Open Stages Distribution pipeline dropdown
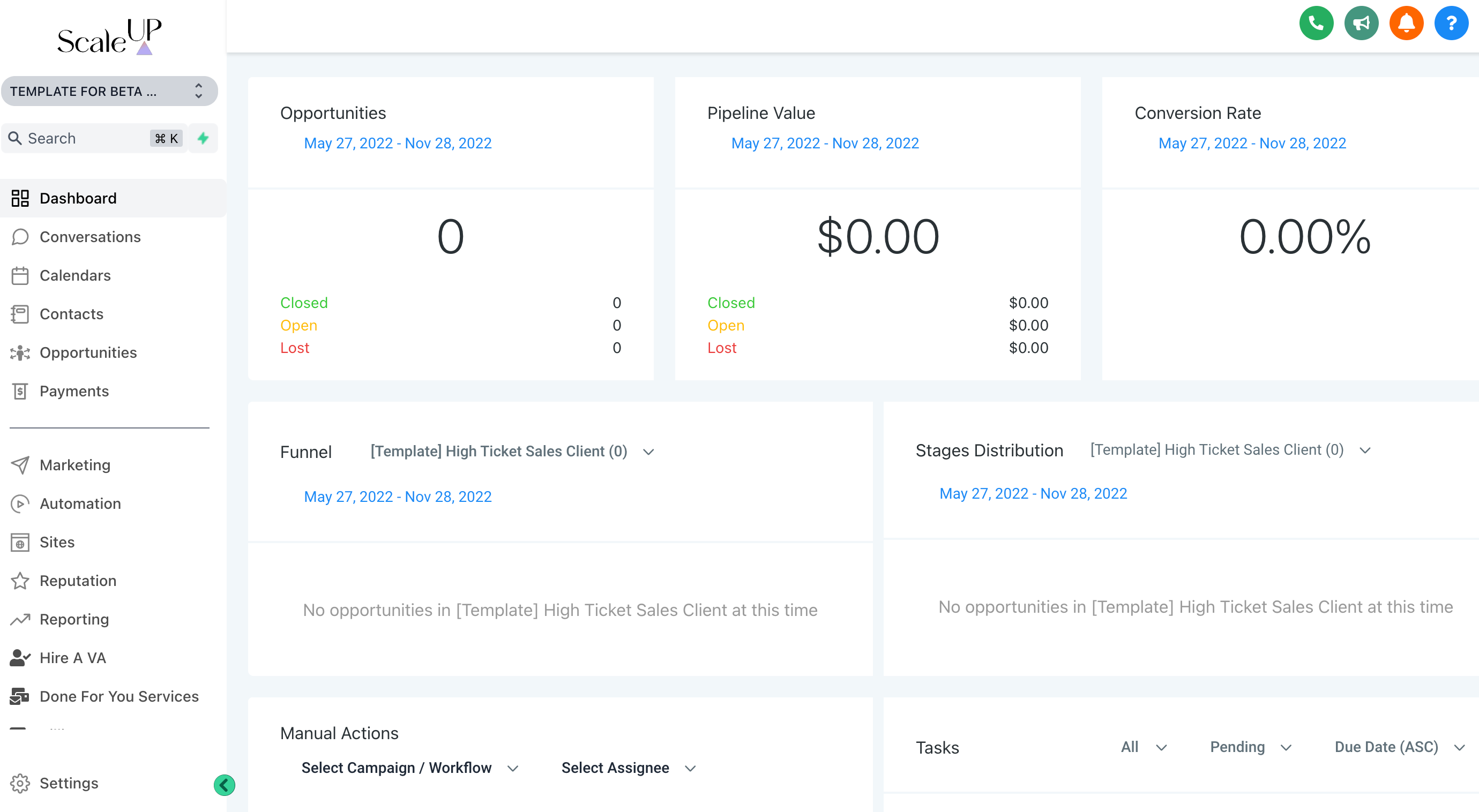 1230,450
